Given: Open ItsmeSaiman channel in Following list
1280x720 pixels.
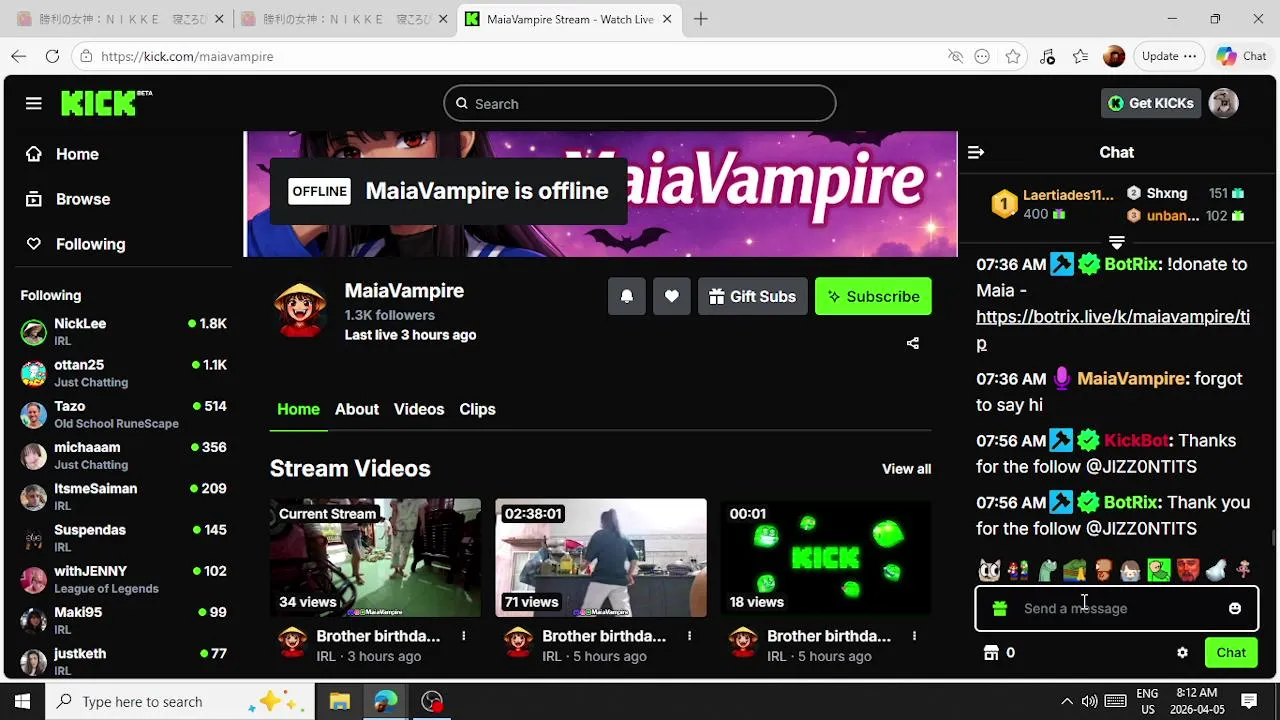Looking at the screenshot, I should click(x=124, y=496).
